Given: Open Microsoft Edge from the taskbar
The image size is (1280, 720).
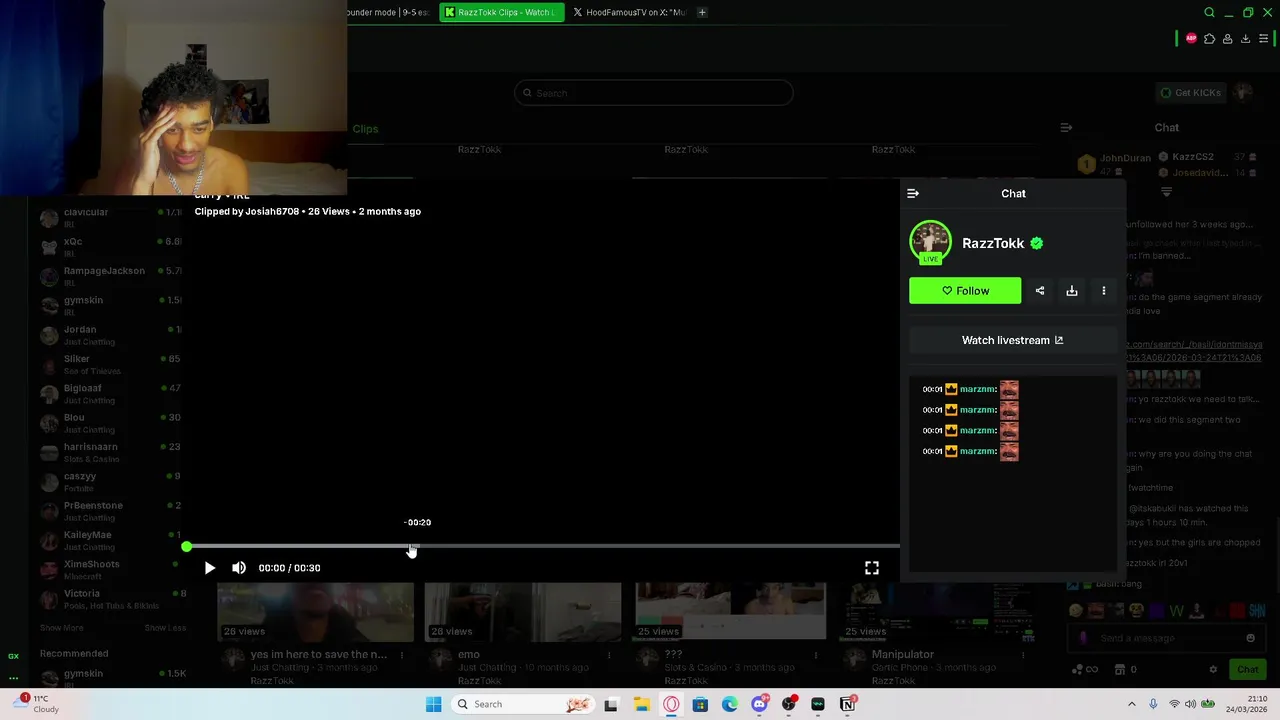Looking at the screenshot, I should coord(730,704).
